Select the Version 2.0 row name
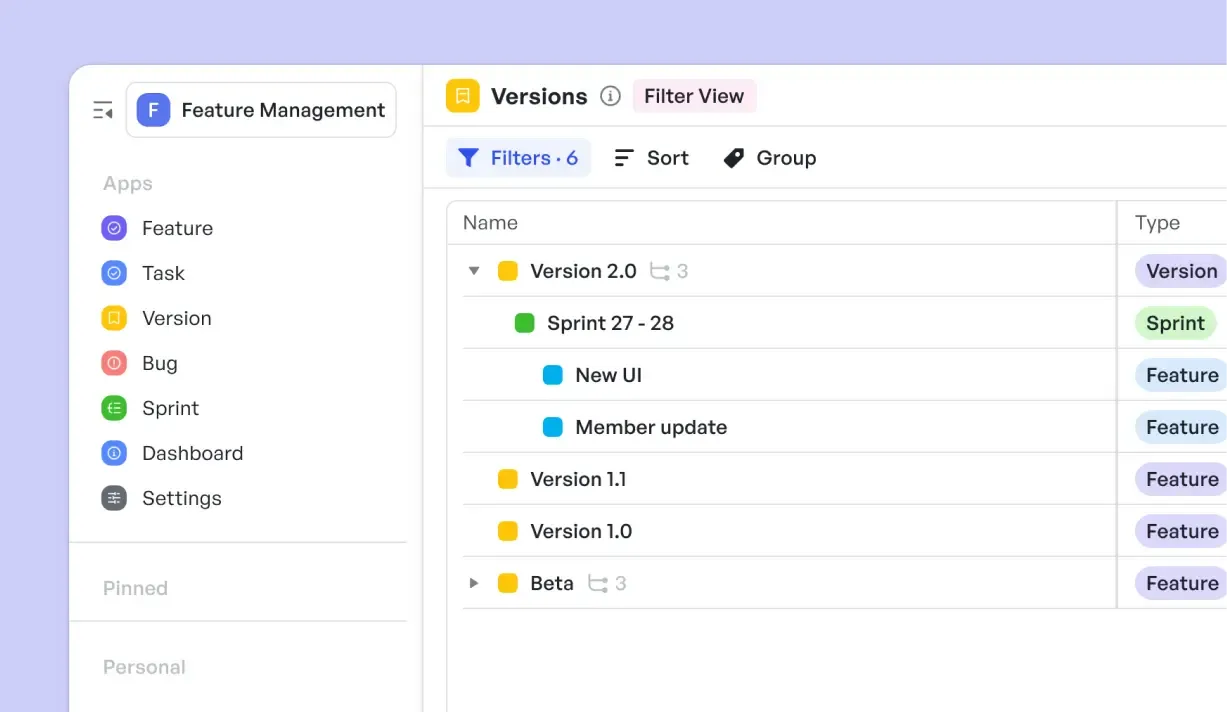This screenshot has height=712, width=1227. point(583,271)
